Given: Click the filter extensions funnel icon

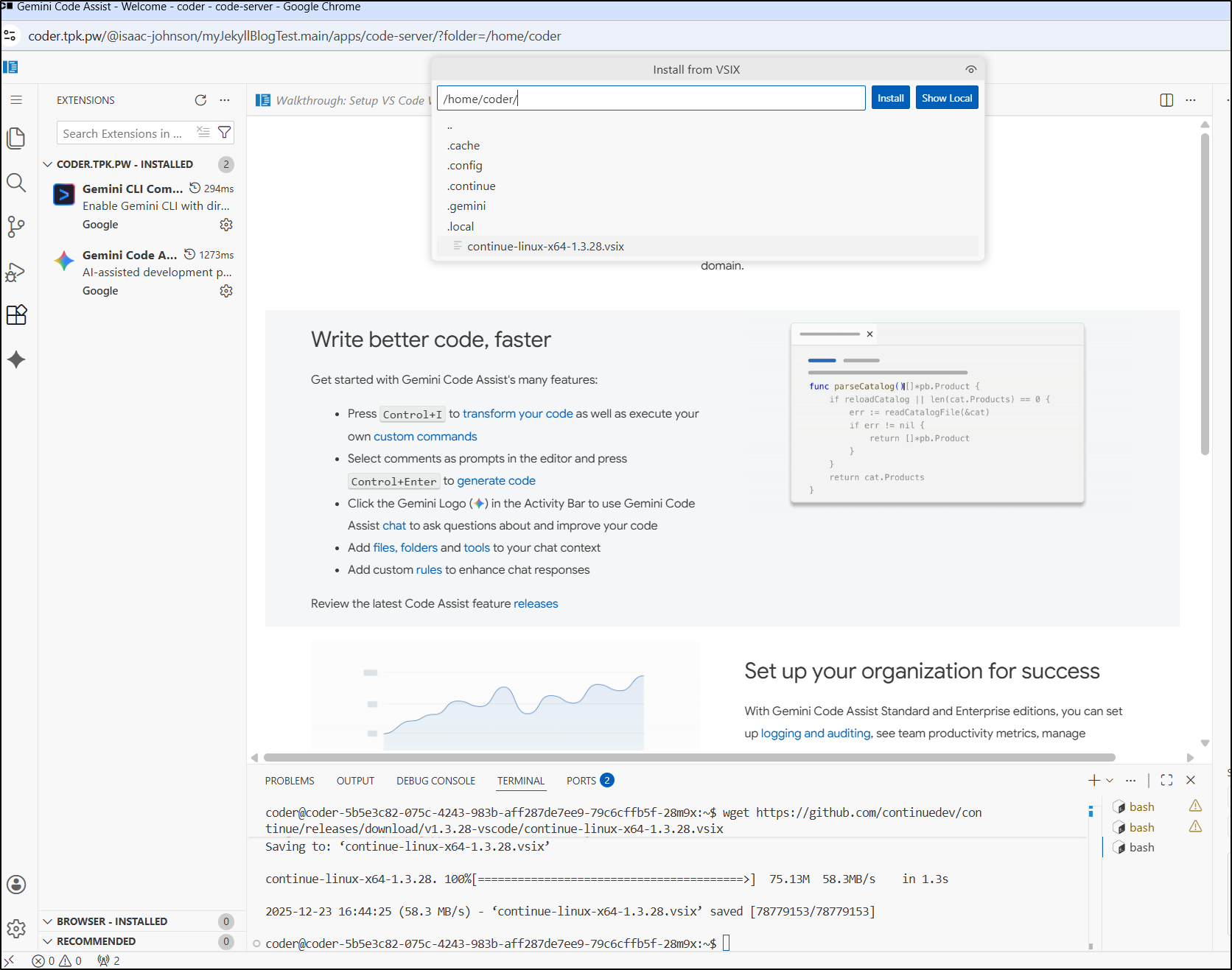Looking at the screenshot, I should (225, 133).
